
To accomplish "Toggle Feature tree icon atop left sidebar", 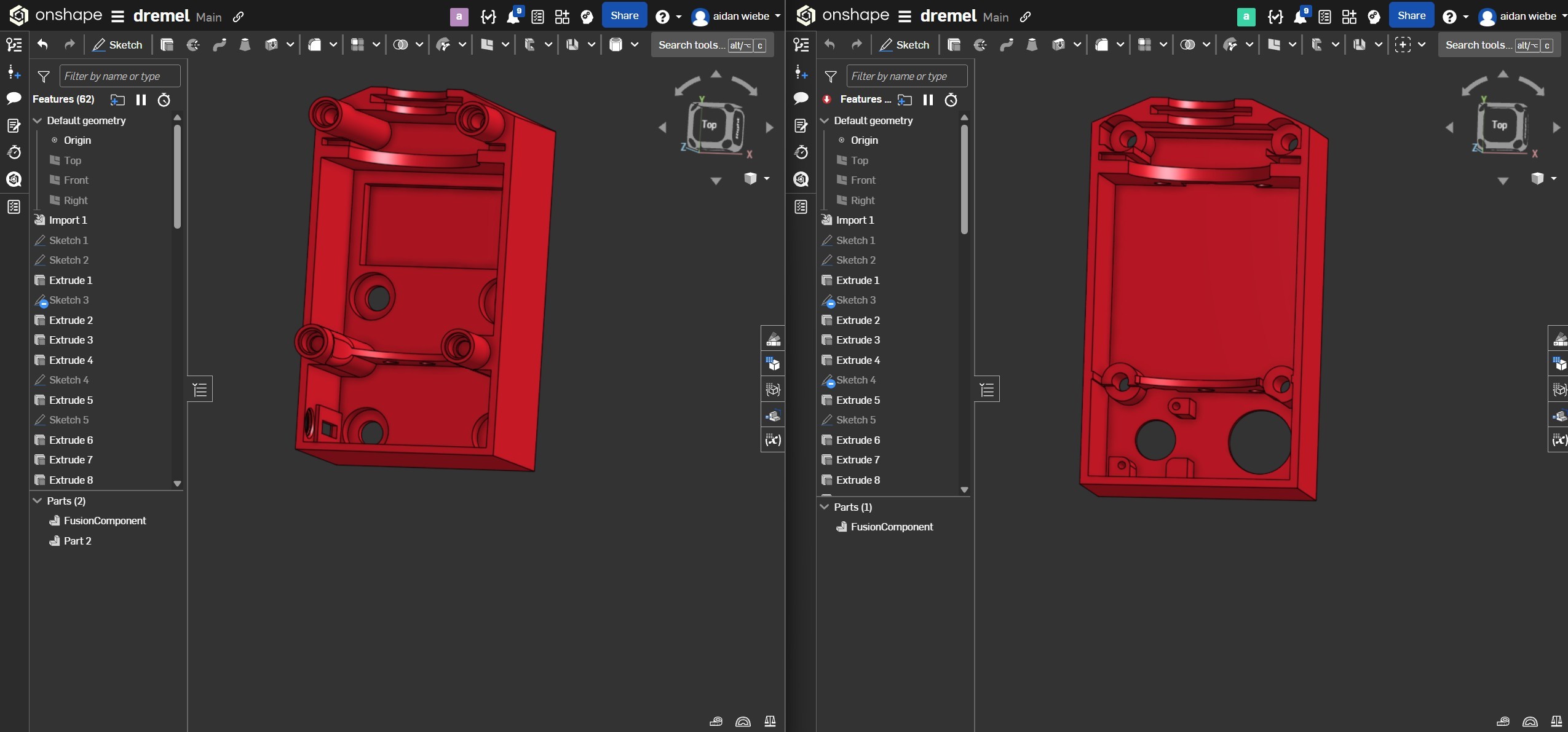I will (14, 45).
